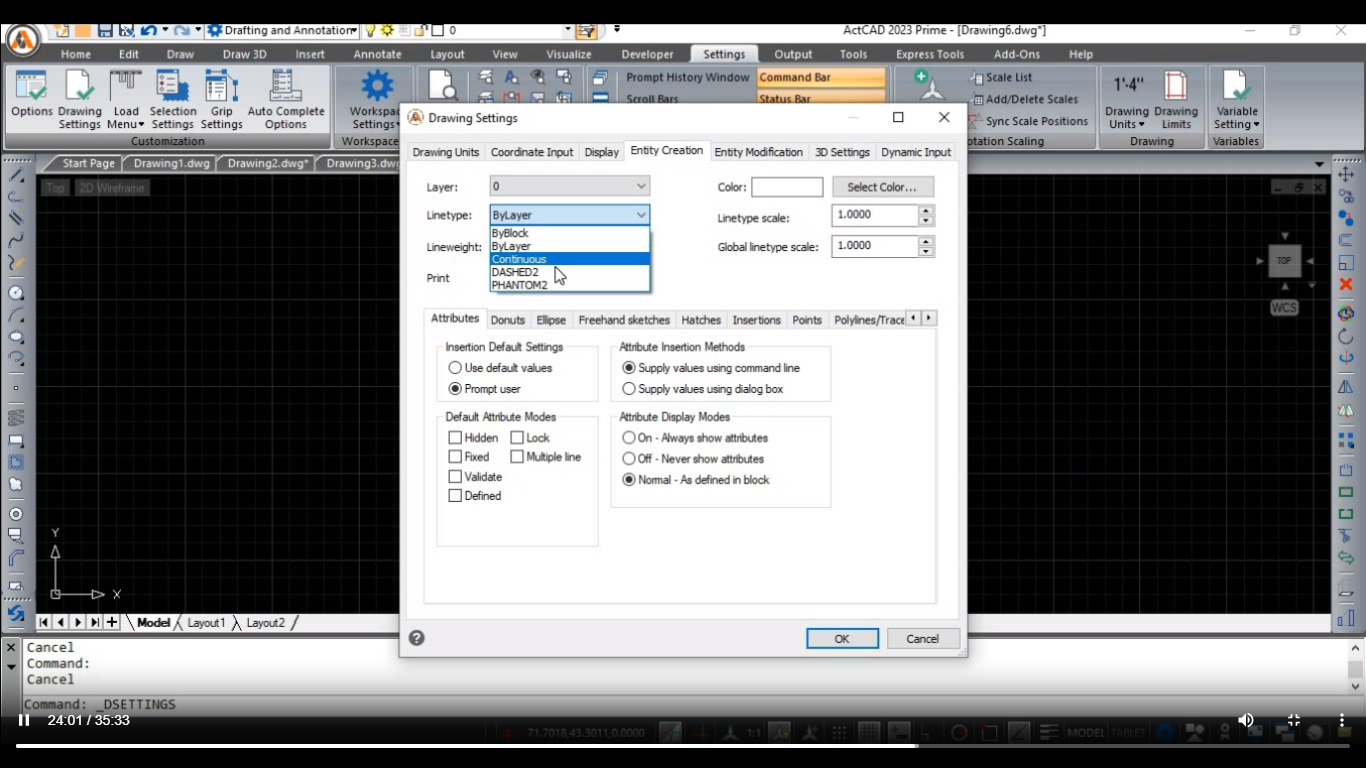
Task: Choose PHANTOM2 from the Linetype list
Action: click(x=570, y=285)
